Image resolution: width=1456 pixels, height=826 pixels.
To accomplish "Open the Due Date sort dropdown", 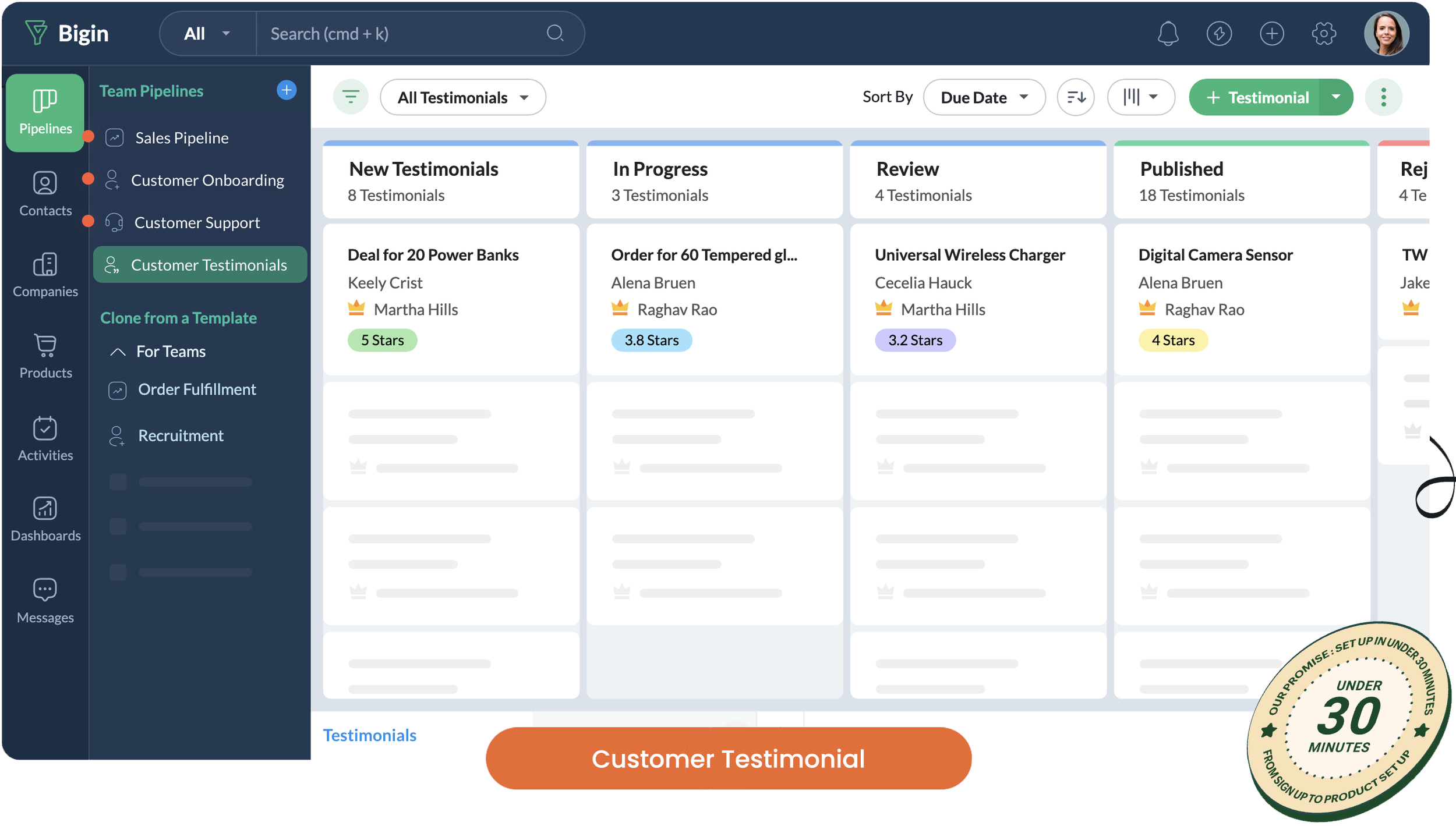I will (984, 97).
